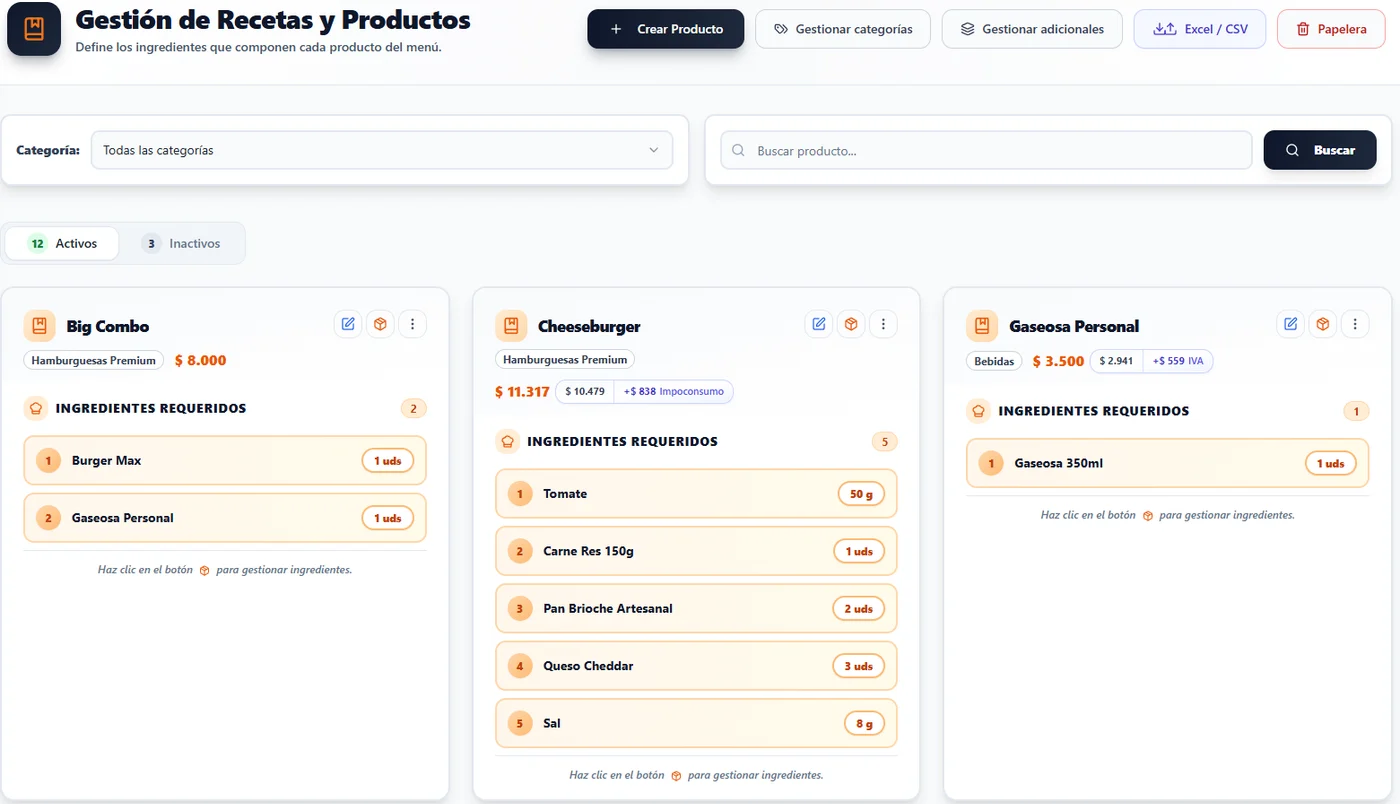Viewport: 1400px width, 804px height.
Task: Open more options menu for Cheeseburger
Action: pyautogui.click(x=883, y=324)
